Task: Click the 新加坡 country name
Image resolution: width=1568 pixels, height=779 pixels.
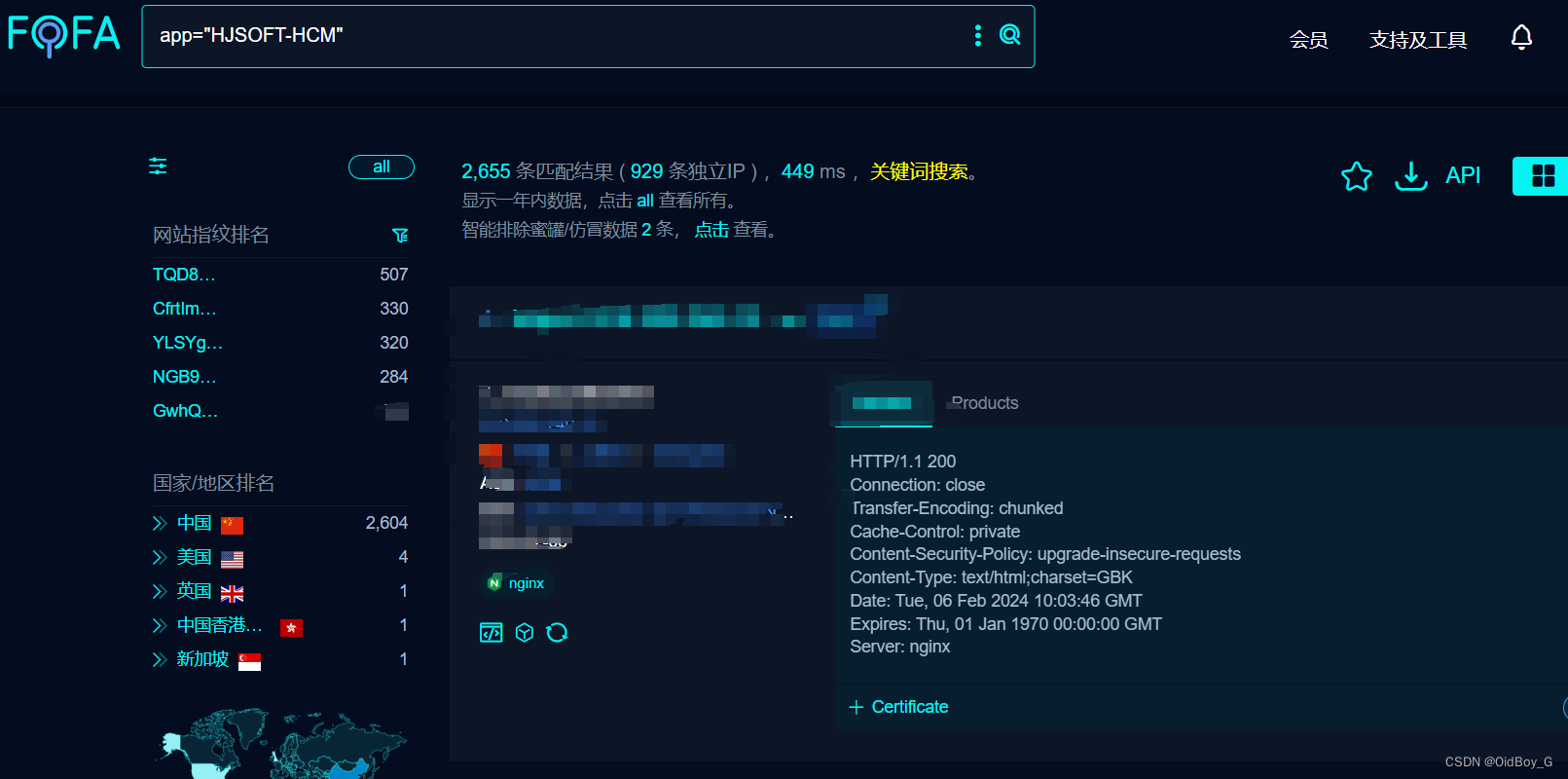Action: [x=202, y=660]
